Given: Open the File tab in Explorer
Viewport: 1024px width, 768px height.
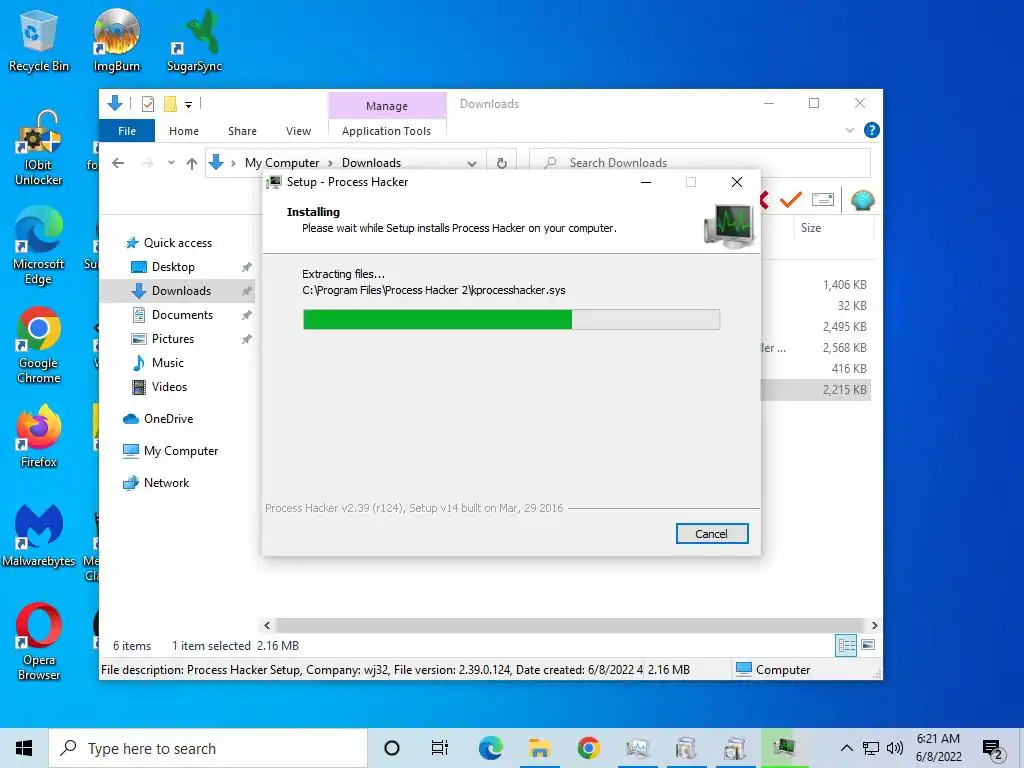Looking at the screenshot, I should click(127, 131).
